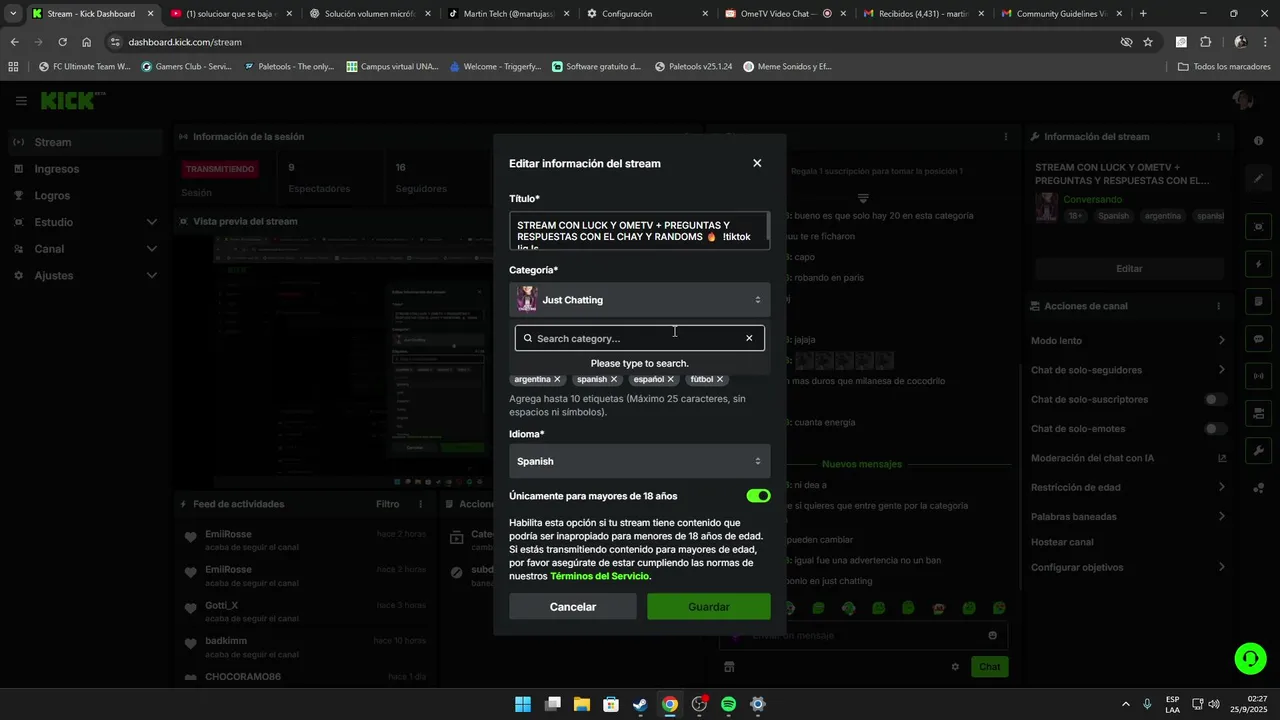Click the green Chat send button
The image size is (1280, 720).
[989, 667]
